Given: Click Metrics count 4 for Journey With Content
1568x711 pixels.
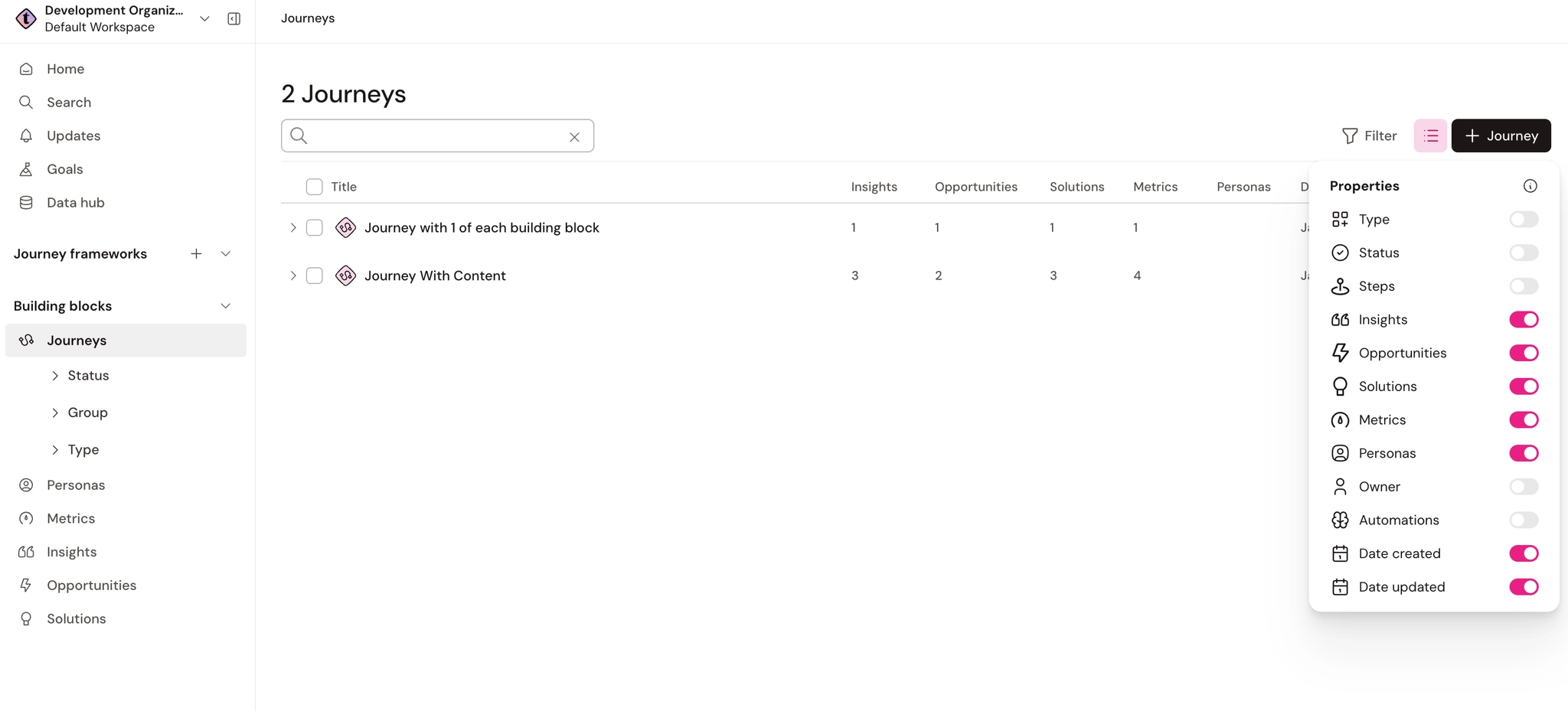Looking at the screenshot, I should [1137, 276].
